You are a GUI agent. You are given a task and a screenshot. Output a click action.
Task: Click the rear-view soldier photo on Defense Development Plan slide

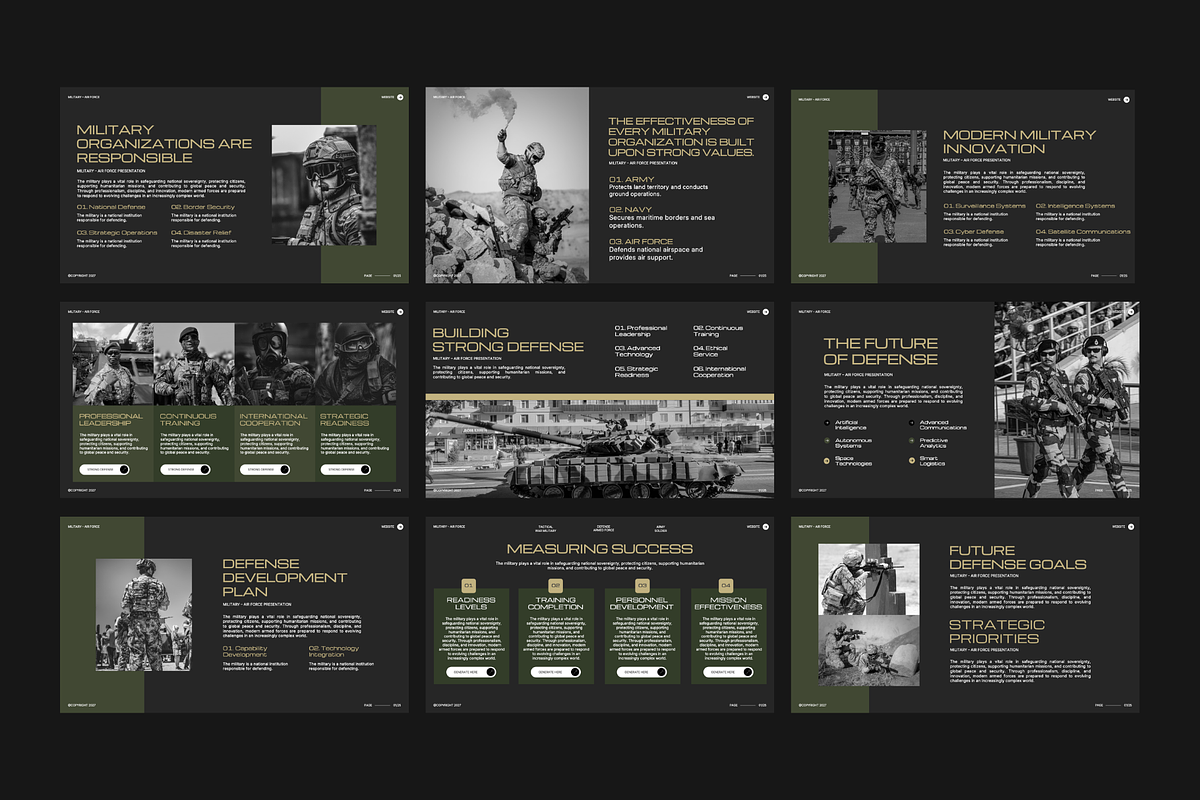coord(144,614)
